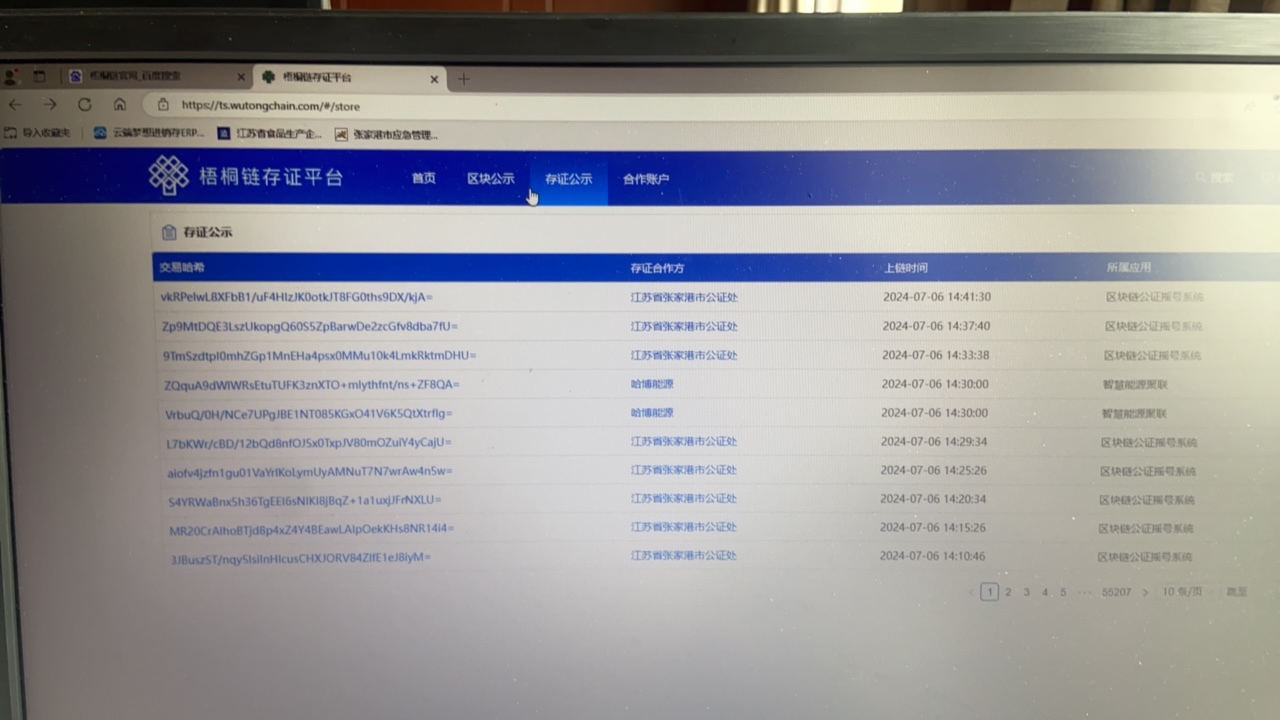Open hash link starting with L7bKWr/cBD

coord(309,442)
